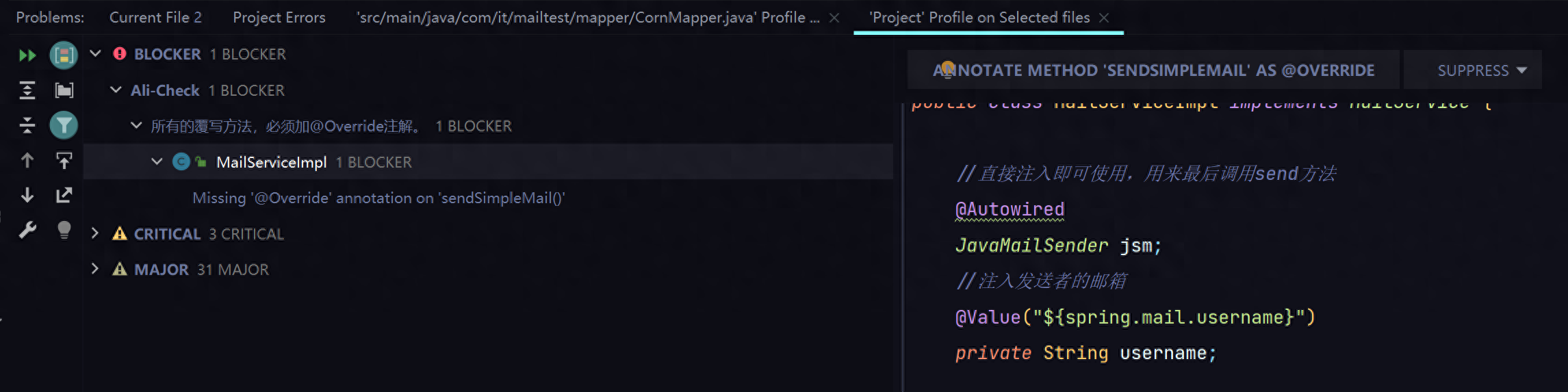Expand all inspection results

pos(27,90)
